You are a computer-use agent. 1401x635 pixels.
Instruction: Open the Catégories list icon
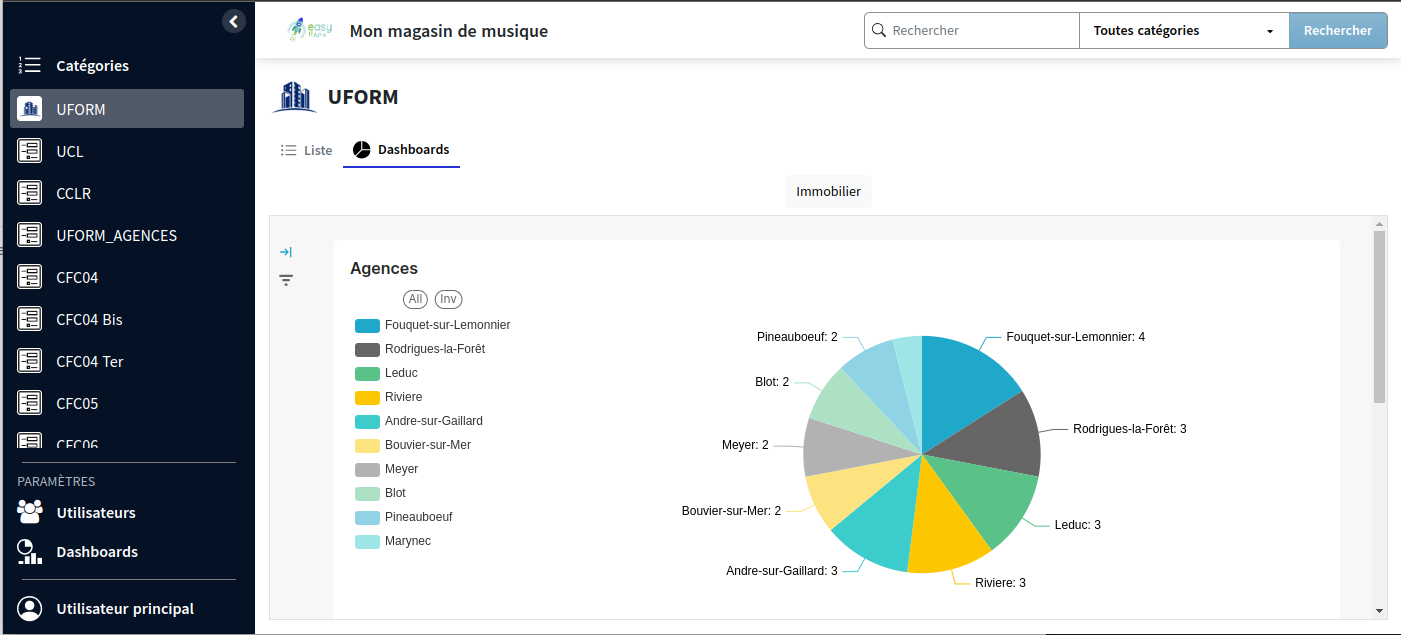pos(28,65)
